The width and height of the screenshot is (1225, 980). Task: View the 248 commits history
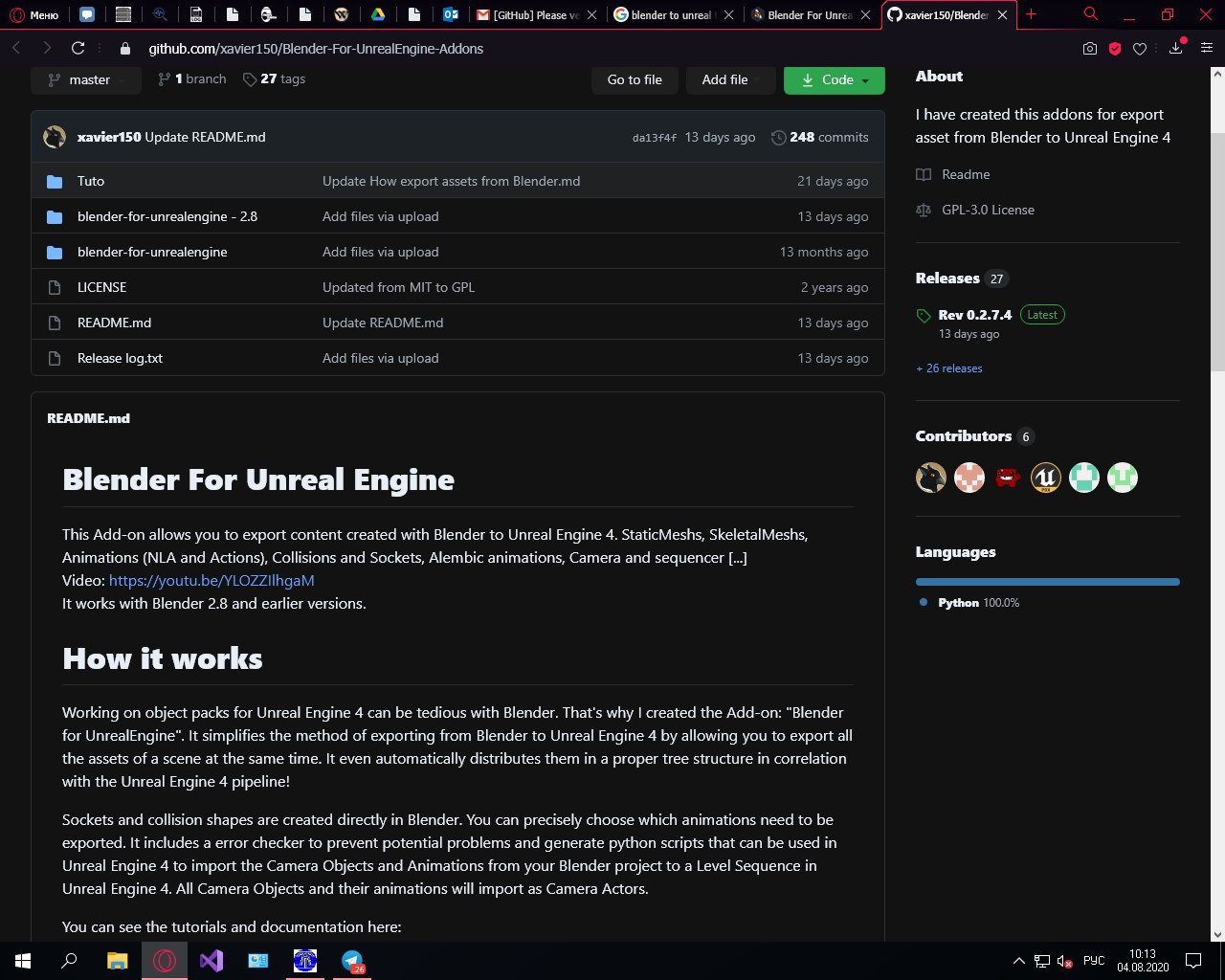click(x=820, y=137)
